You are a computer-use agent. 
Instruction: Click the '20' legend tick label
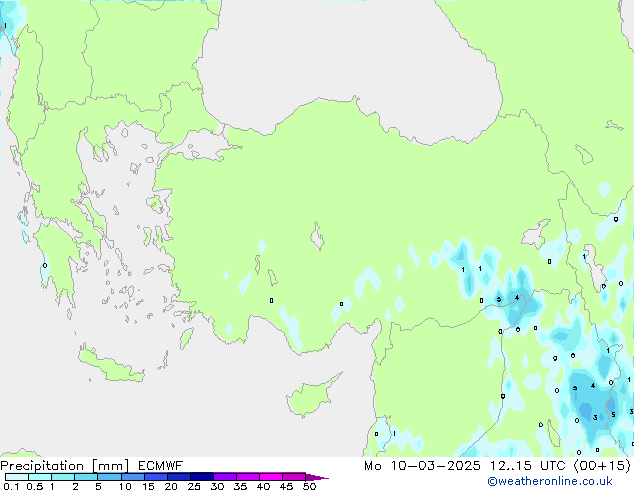click(x=171, y=486)
